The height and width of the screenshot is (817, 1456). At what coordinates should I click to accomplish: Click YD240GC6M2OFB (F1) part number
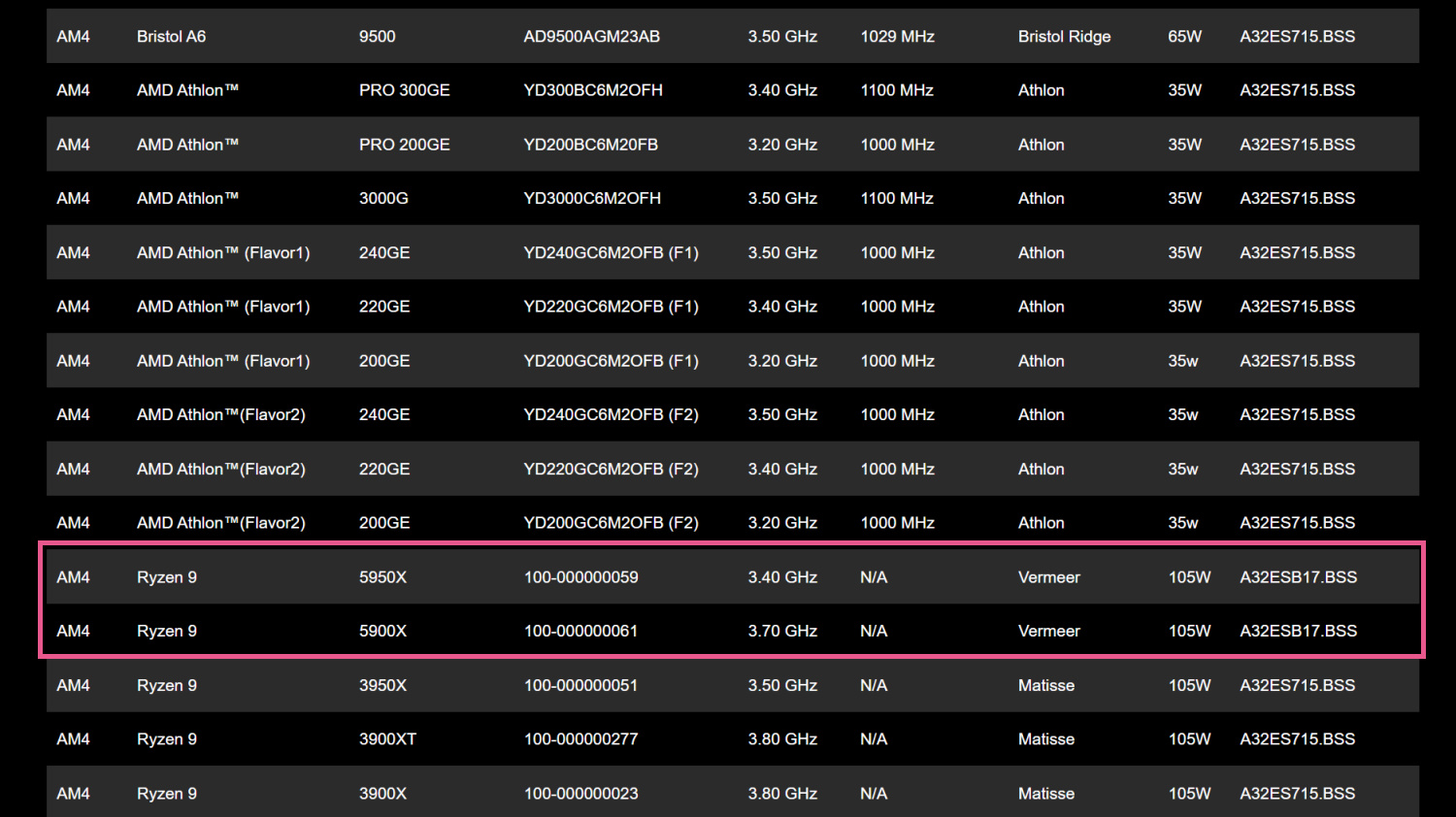(611, 252)
